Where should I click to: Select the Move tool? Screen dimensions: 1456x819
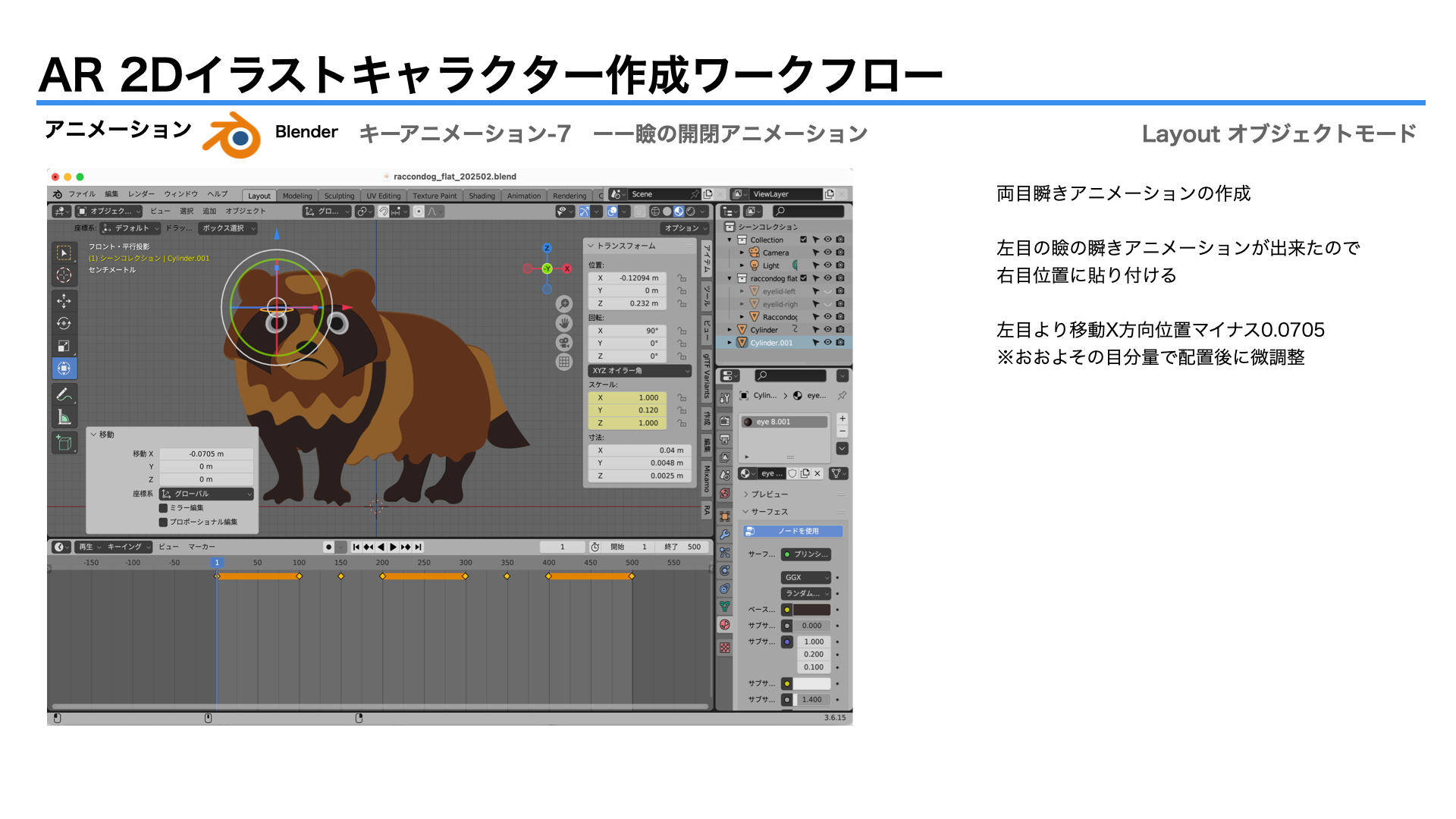(x=64, y=301)
